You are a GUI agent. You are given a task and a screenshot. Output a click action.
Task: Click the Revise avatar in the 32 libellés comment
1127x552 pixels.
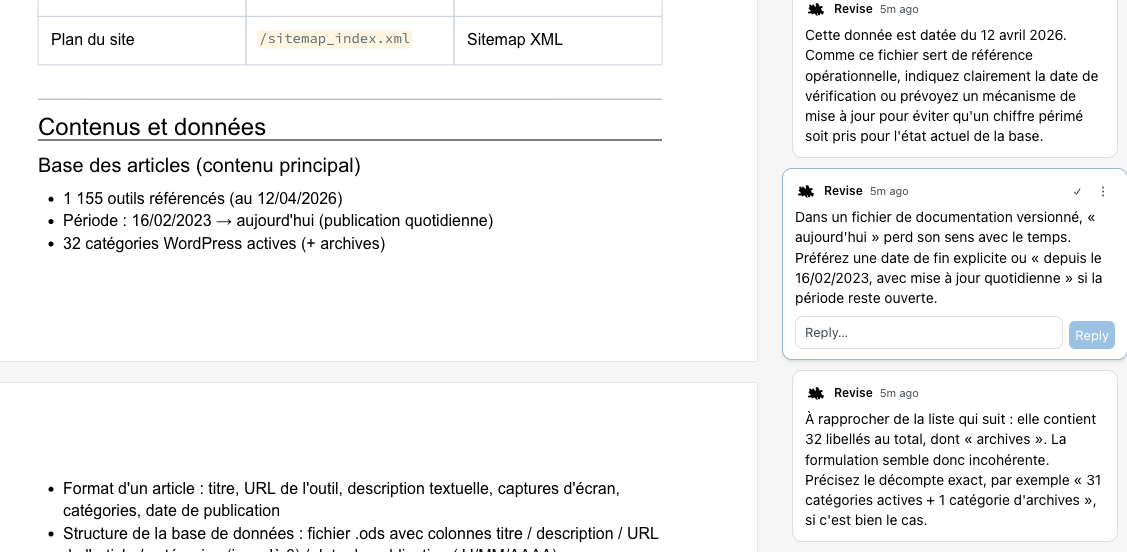click(x=816, y=393)
